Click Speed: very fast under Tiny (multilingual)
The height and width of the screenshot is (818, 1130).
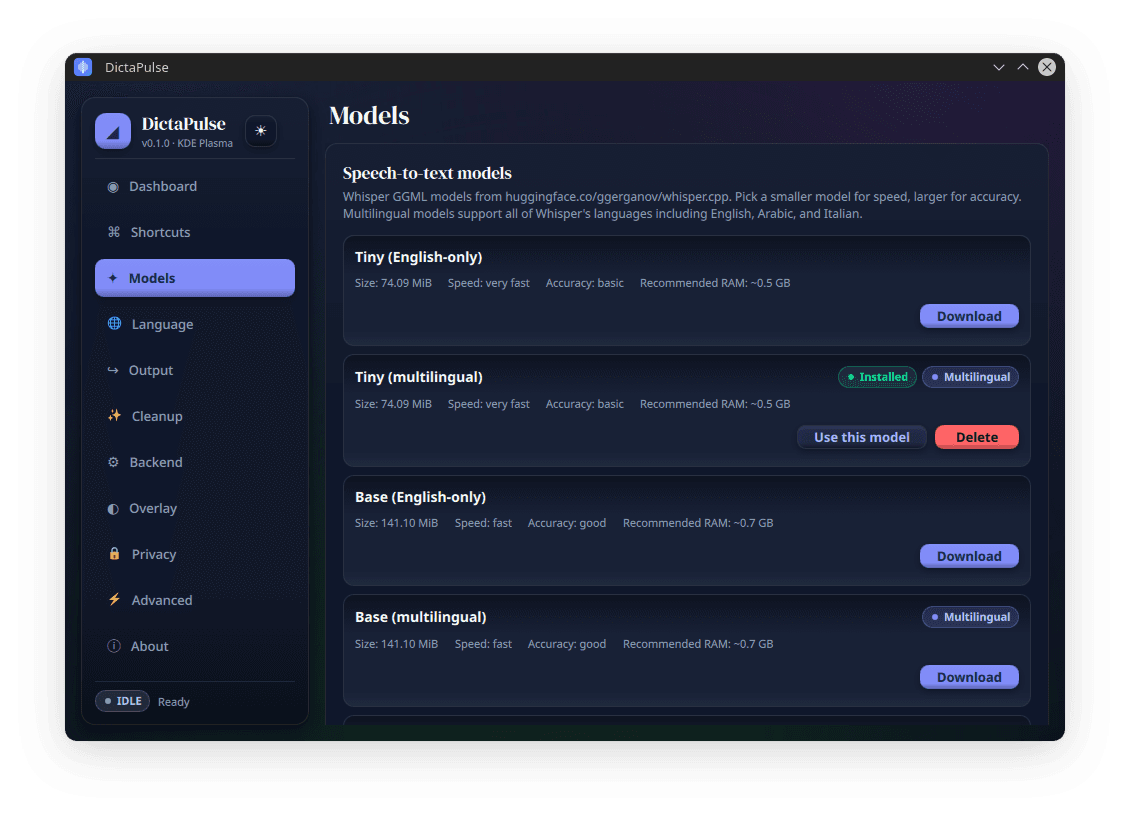489,404
